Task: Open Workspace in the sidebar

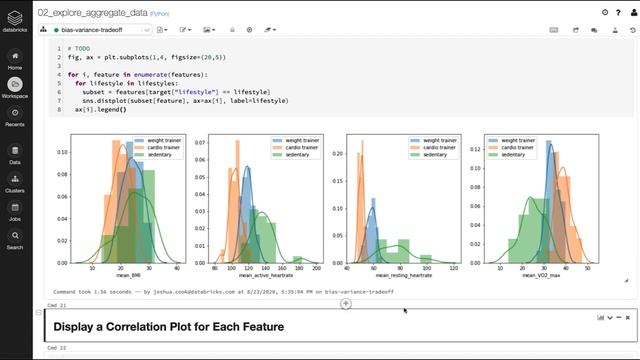Action: (x=15, y=88)
